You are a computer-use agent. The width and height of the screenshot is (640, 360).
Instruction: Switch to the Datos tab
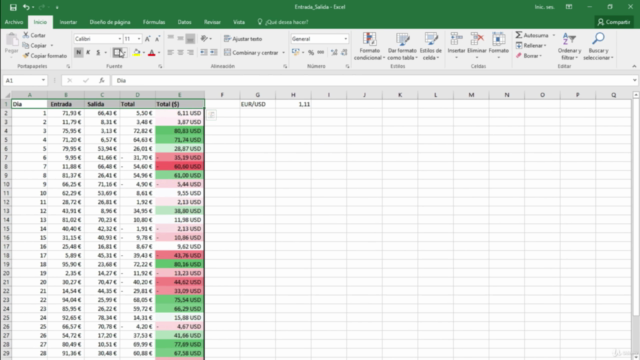point(184,22)
